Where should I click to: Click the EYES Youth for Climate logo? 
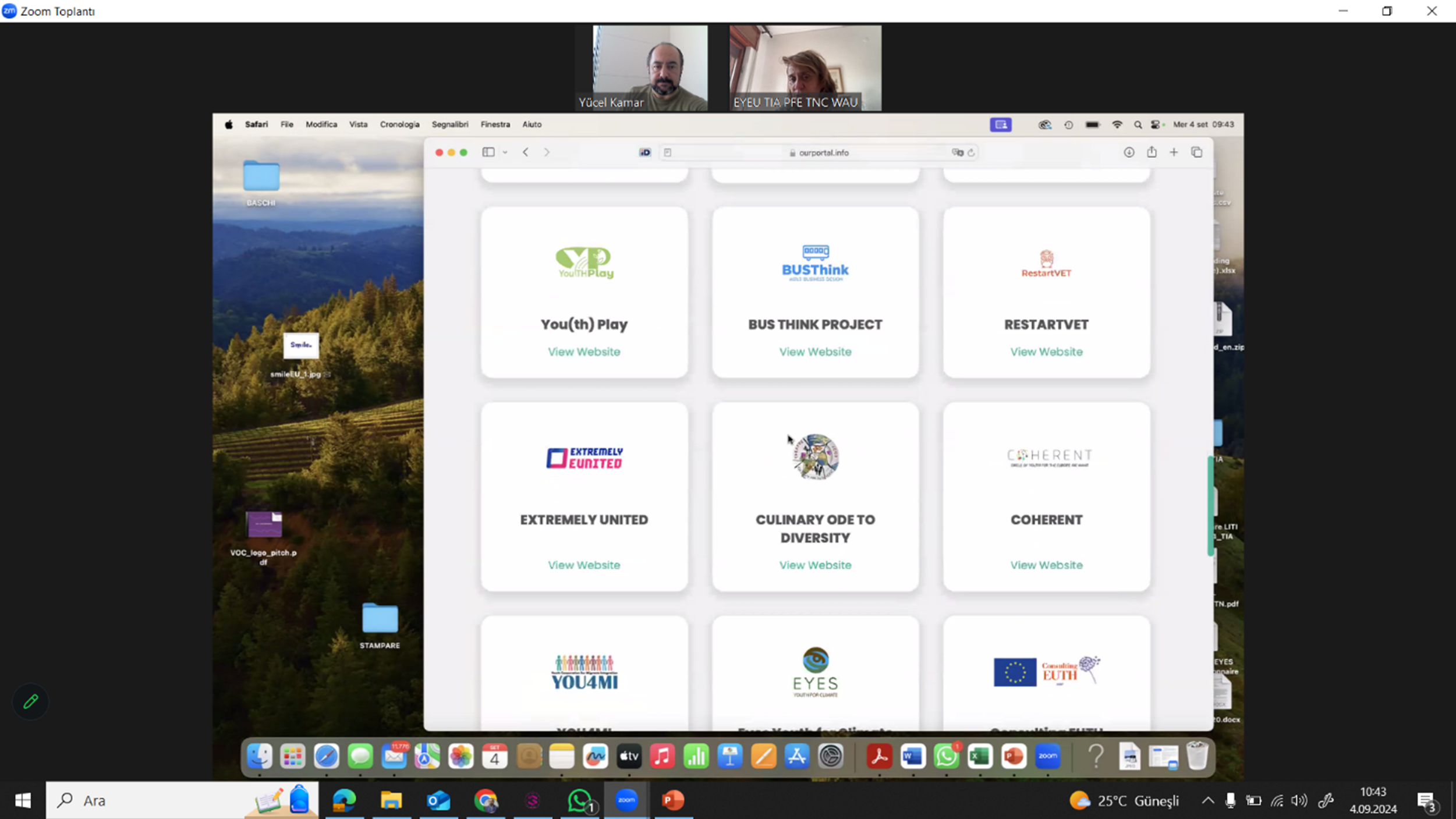tap(815, 672)
